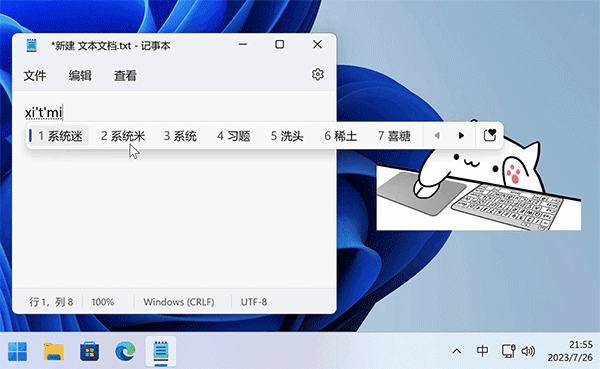The image size is (600, 369).
Task: Click the xi't'mi composition text
Action: tap(43, 113)
